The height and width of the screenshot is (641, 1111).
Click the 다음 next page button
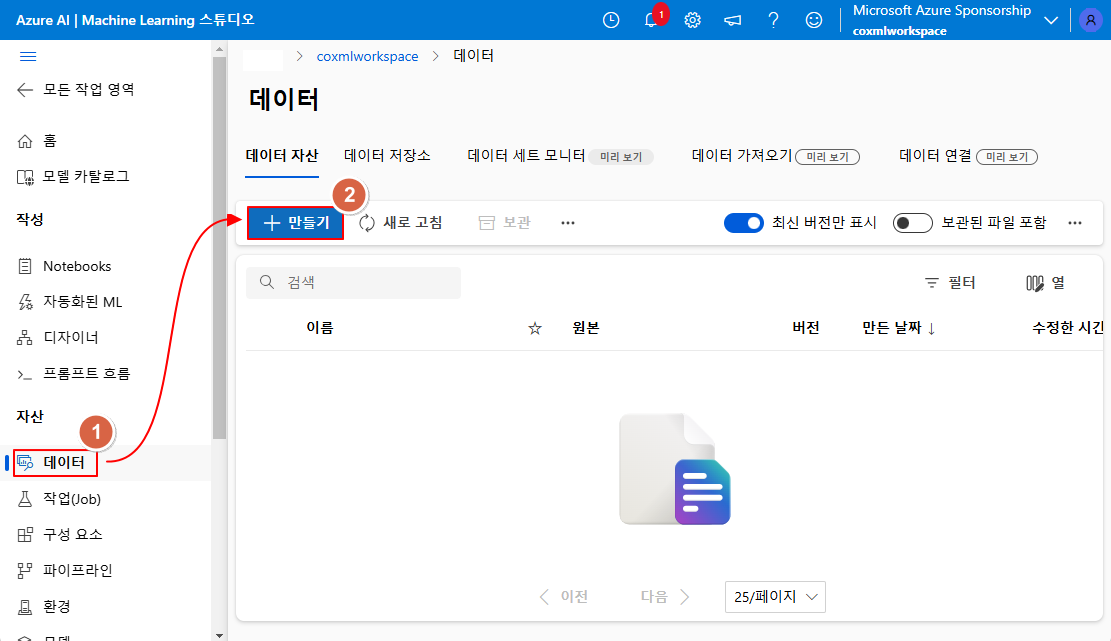pos(665,597)
